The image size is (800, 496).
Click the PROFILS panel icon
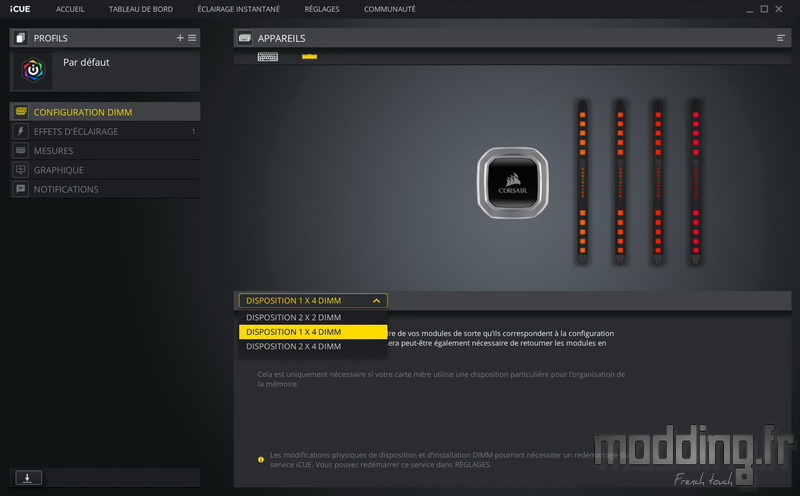point(20,38)
